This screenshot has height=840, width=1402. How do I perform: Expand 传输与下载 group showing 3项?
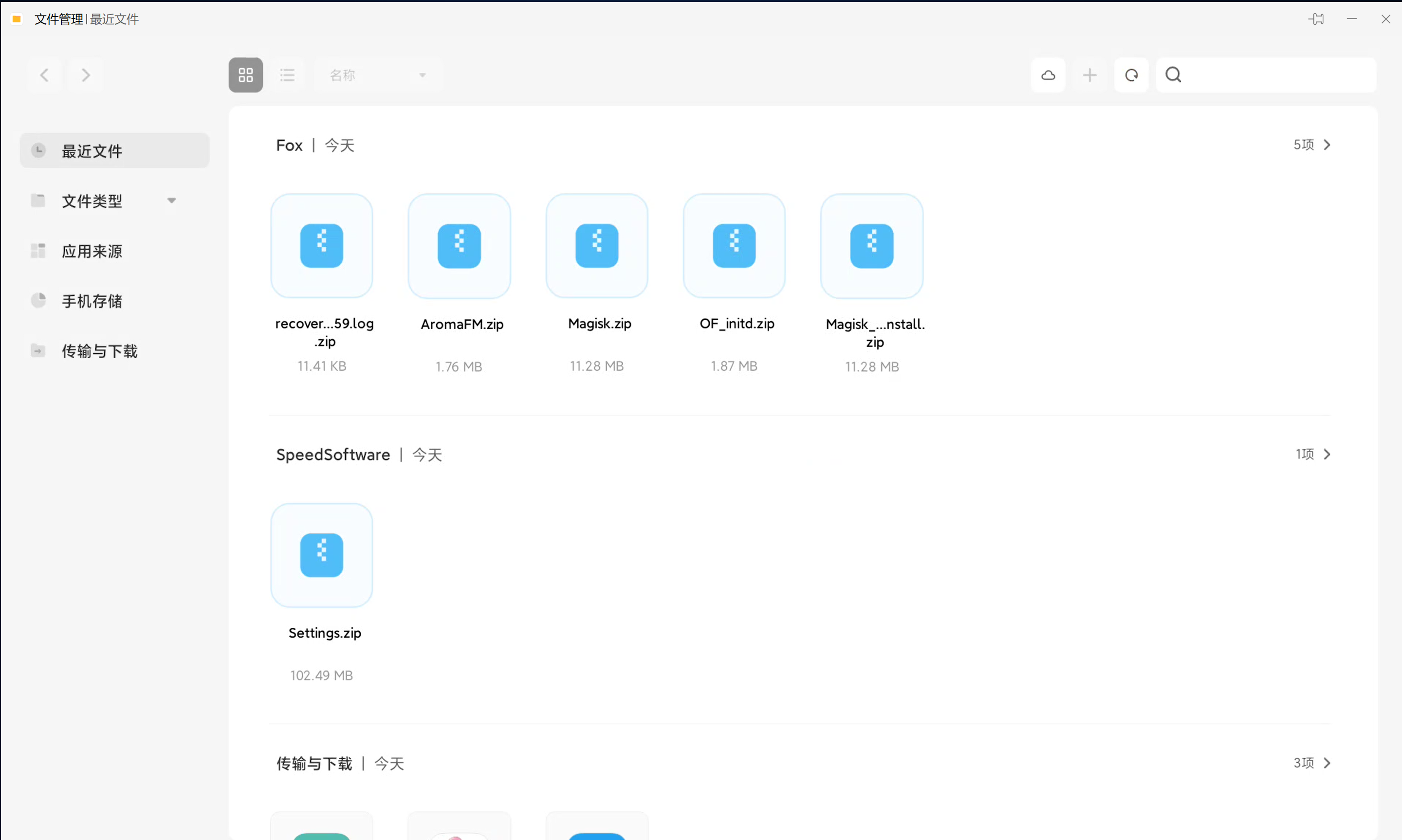tap(1312, 763)
